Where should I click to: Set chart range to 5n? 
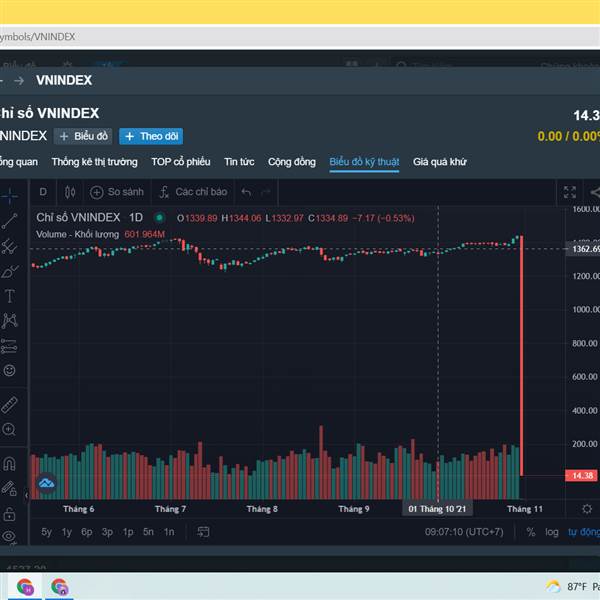[148, 532]
